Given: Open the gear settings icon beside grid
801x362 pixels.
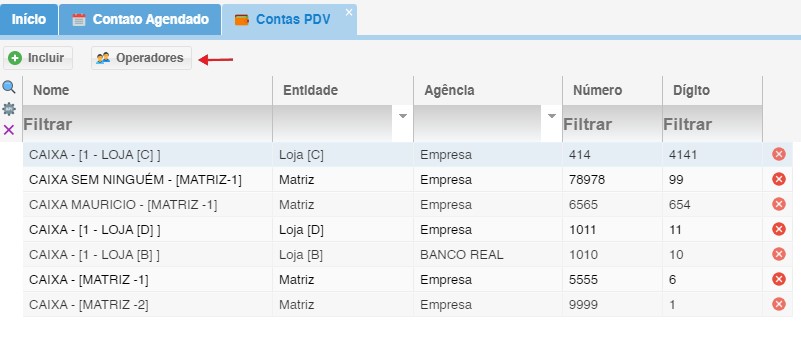Looking at the screenshot, I should coord(9,109).
